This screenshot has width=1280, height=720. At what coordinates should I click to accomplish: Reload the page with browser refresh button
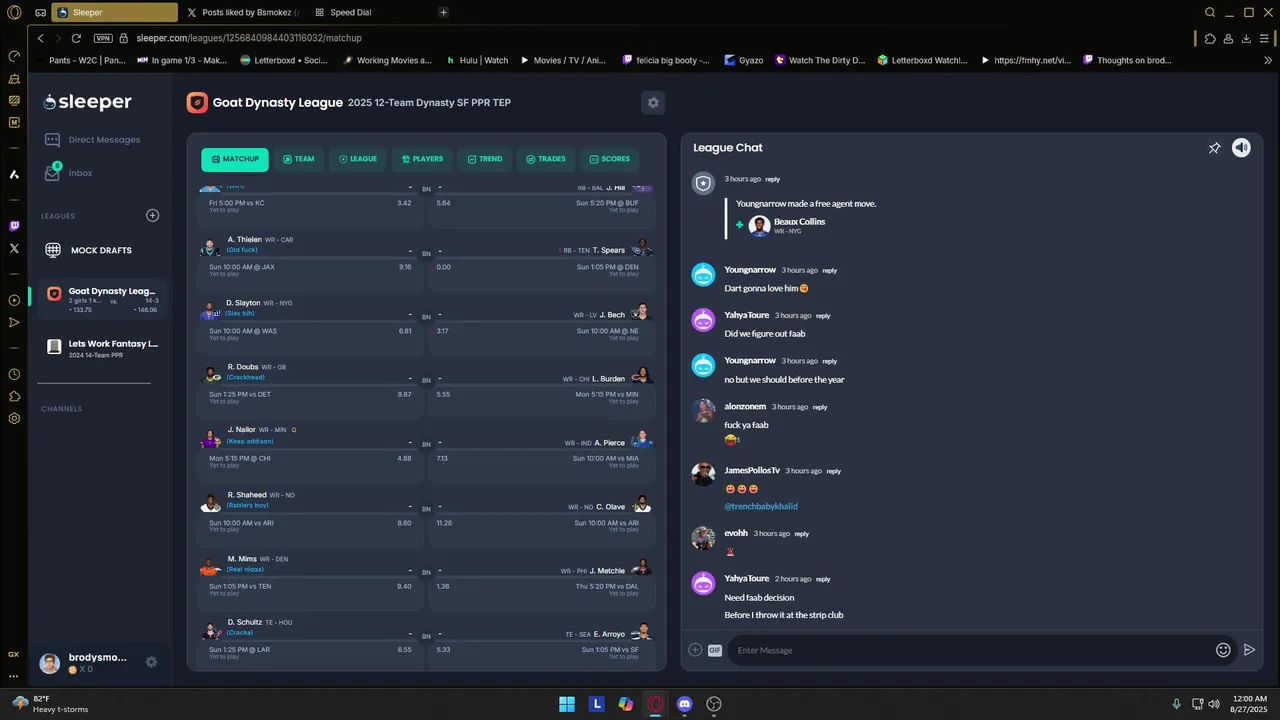[x=76, y=38]
